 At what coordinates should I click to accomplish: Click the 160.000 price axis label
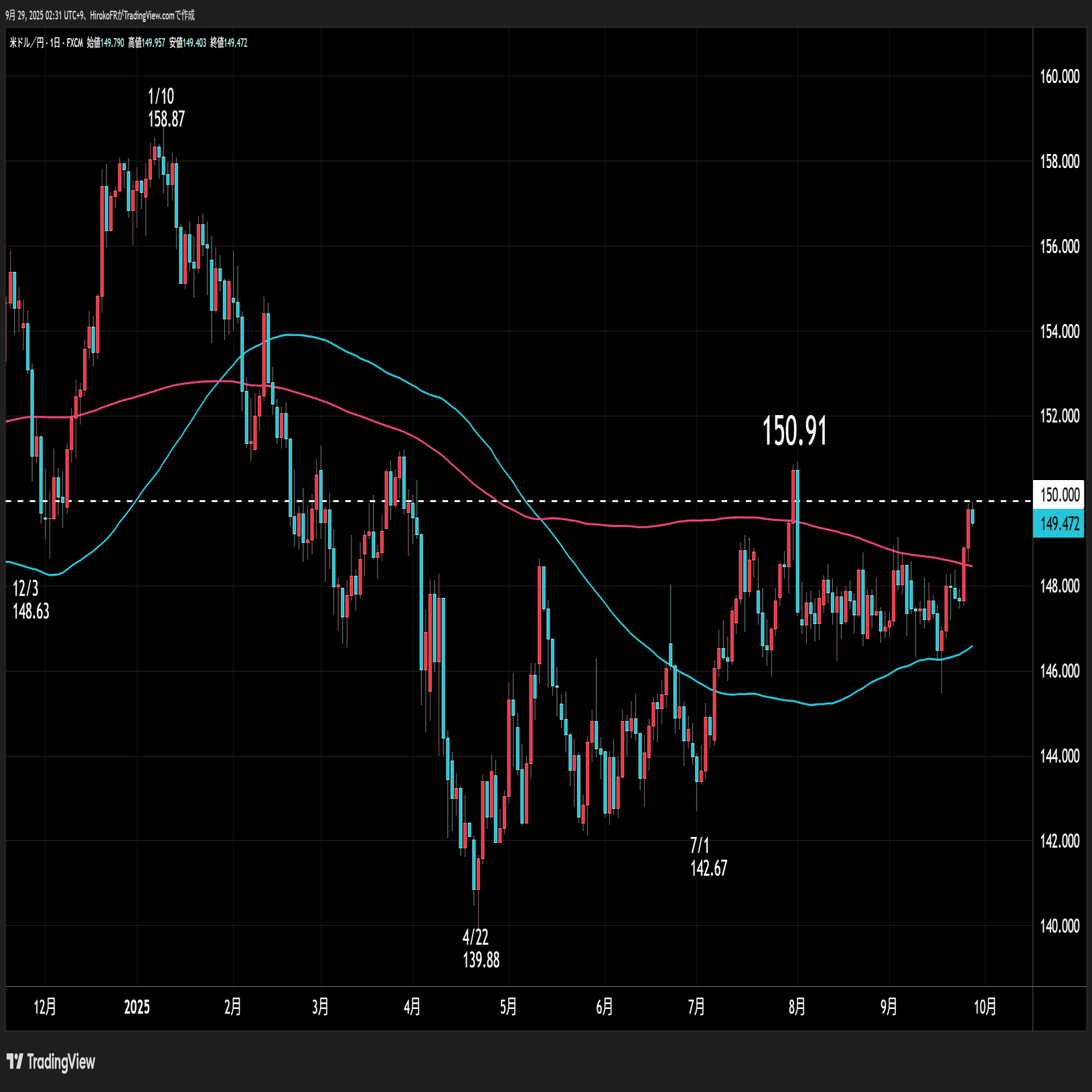click(x=1060, y=76)
